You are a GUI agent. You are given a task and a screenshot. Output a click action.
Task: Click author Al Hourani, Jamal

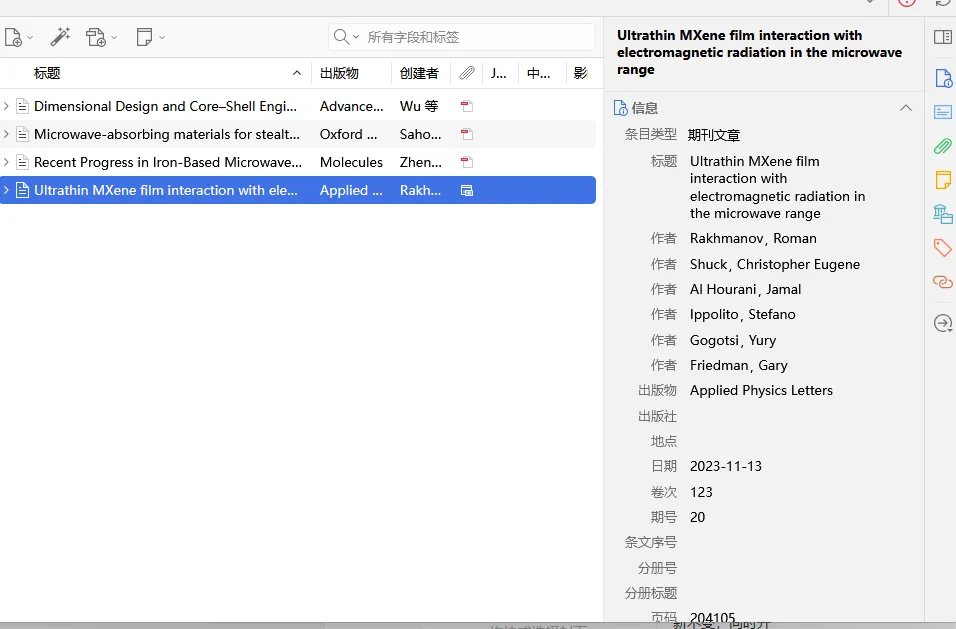pos(745,290)
